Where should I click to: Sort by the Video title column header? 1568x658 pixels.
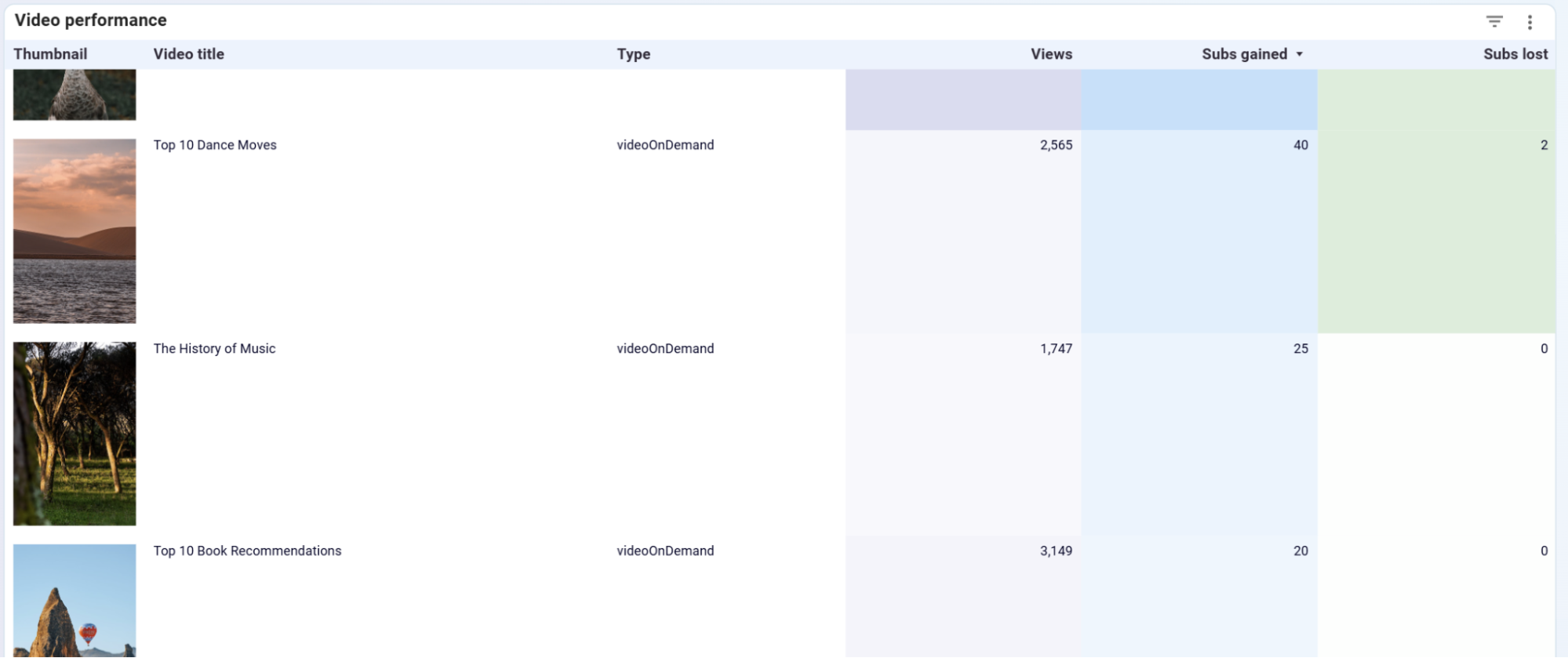(x=188, y=54)
